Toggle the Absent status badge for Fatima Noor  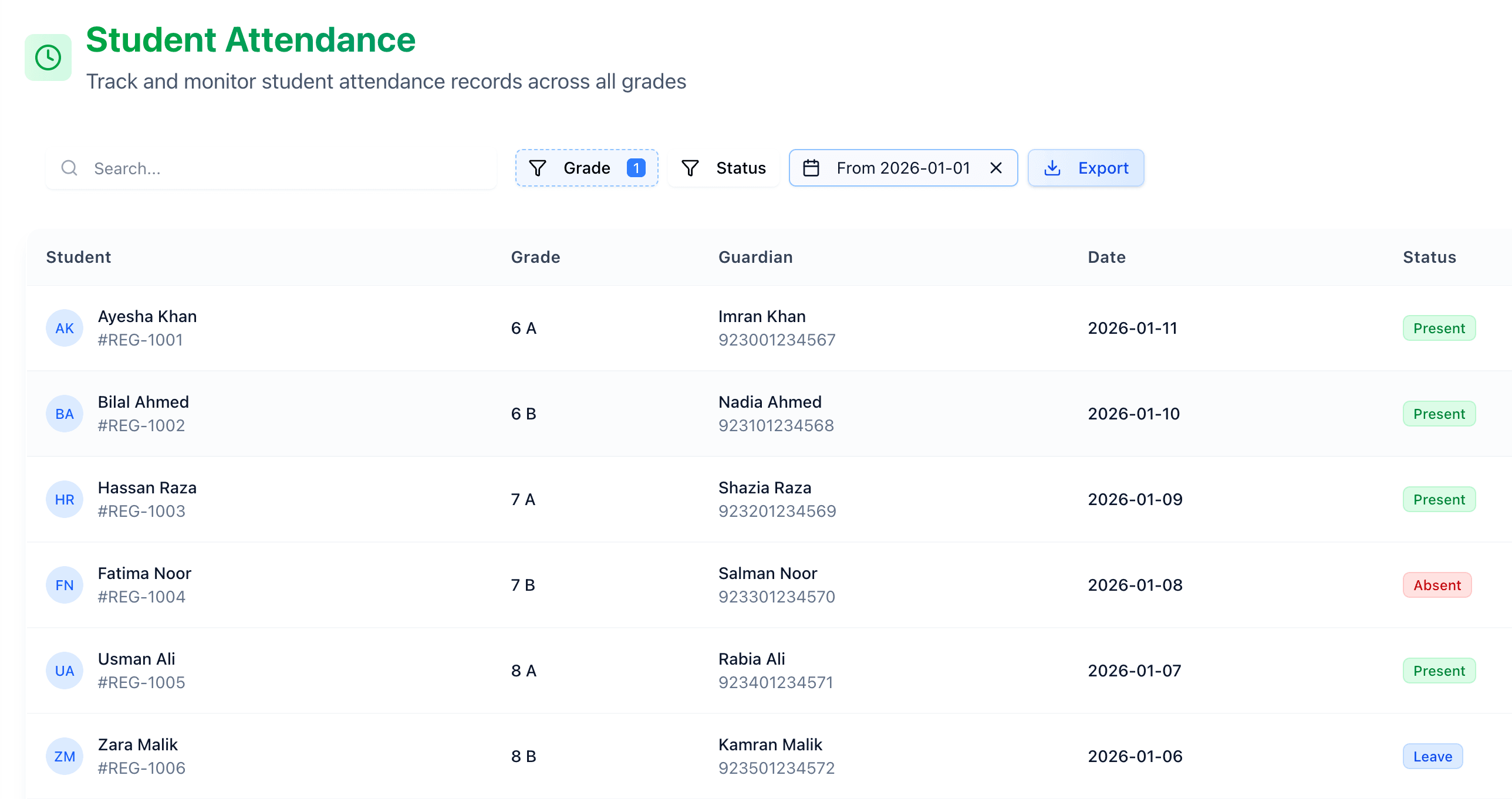(1437, 585)
